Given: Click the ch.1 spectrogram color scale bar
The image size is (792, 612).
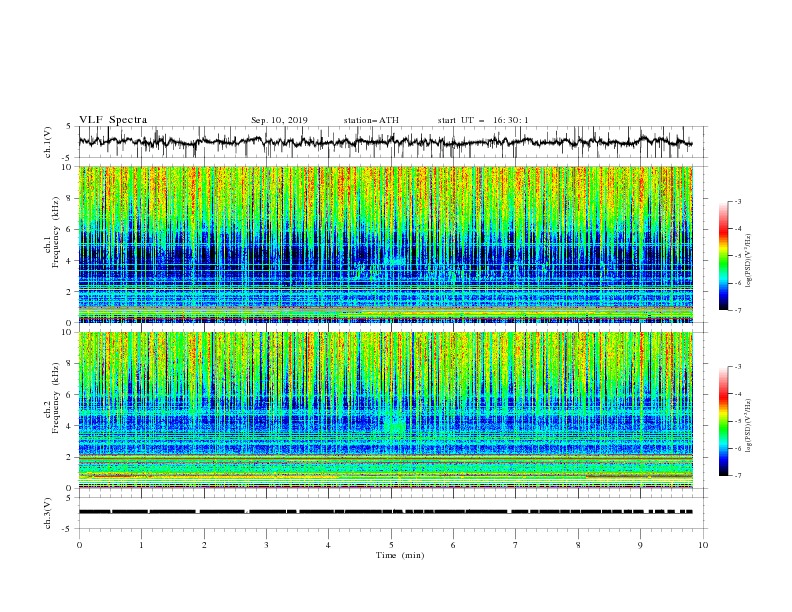Looking at the screenshot, I should pyautogui.click(x=724, y=256).
